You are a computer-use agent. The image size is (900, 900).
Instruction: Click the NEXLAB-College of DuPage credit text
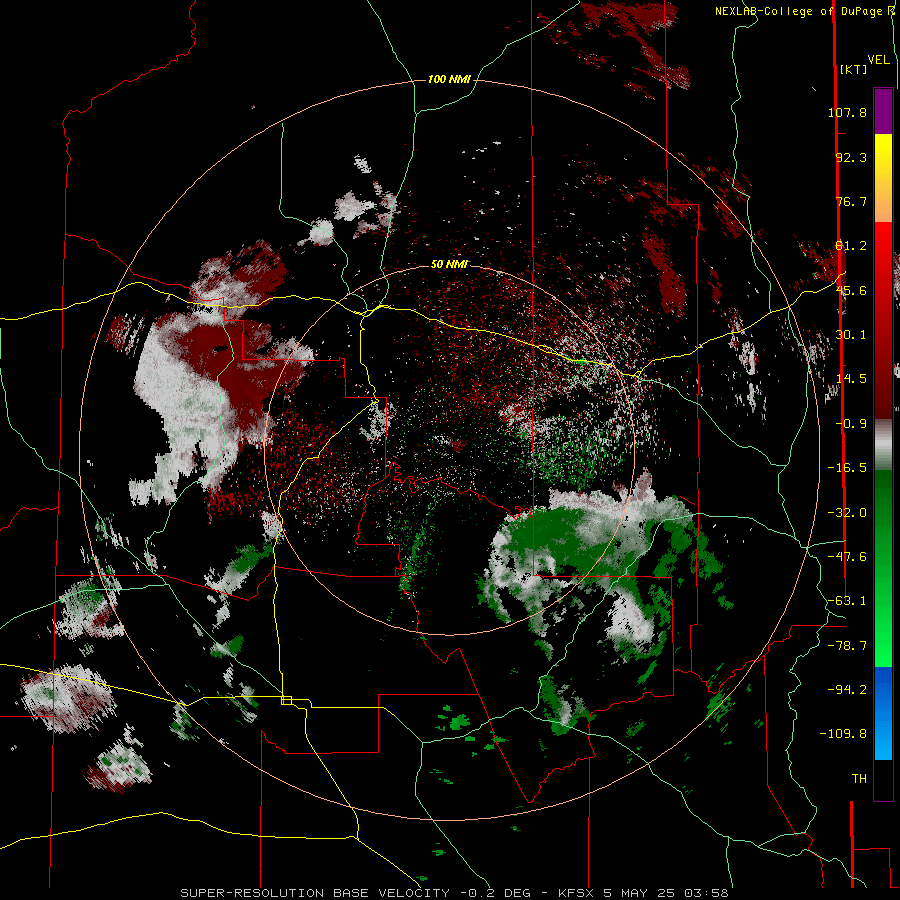tap(800, 11)
